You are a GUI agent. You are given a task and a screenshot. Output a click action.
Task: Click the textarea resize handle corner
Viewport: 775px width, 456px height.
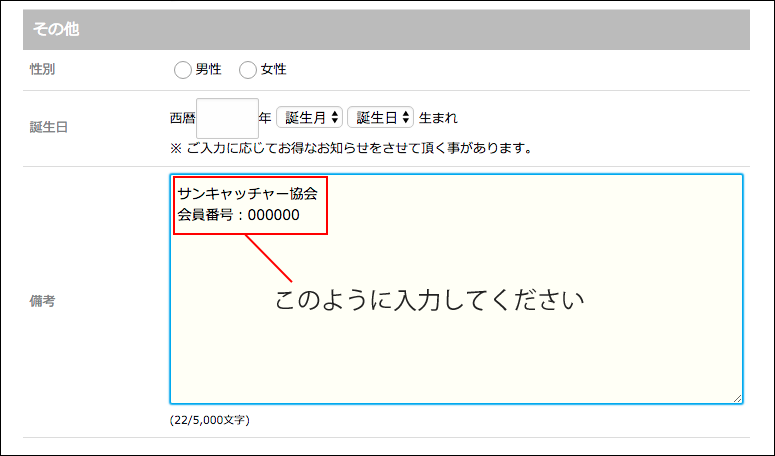point(737,398)
